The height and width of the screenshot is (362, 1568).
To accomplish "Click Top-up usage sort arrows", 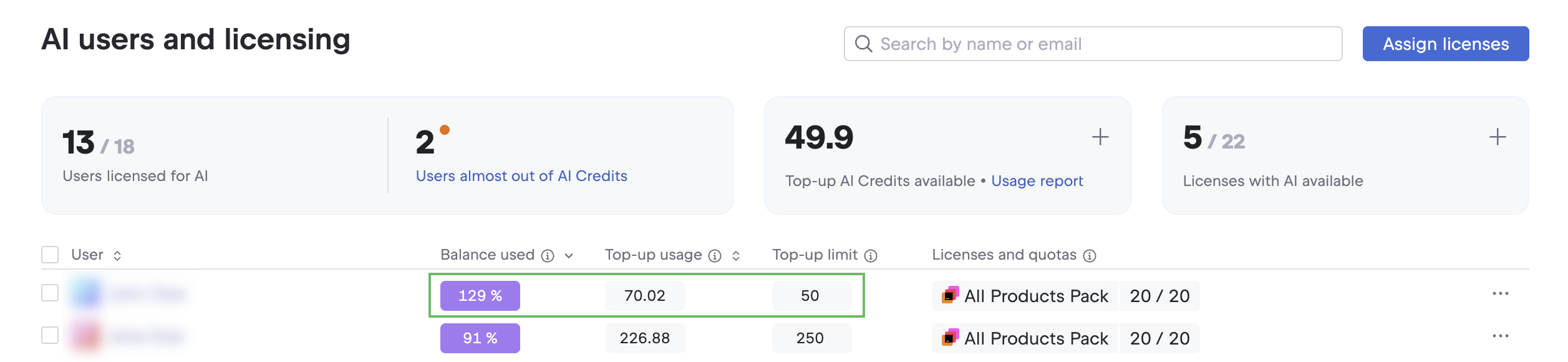I will pyautogui.click(x=736, y=256).
